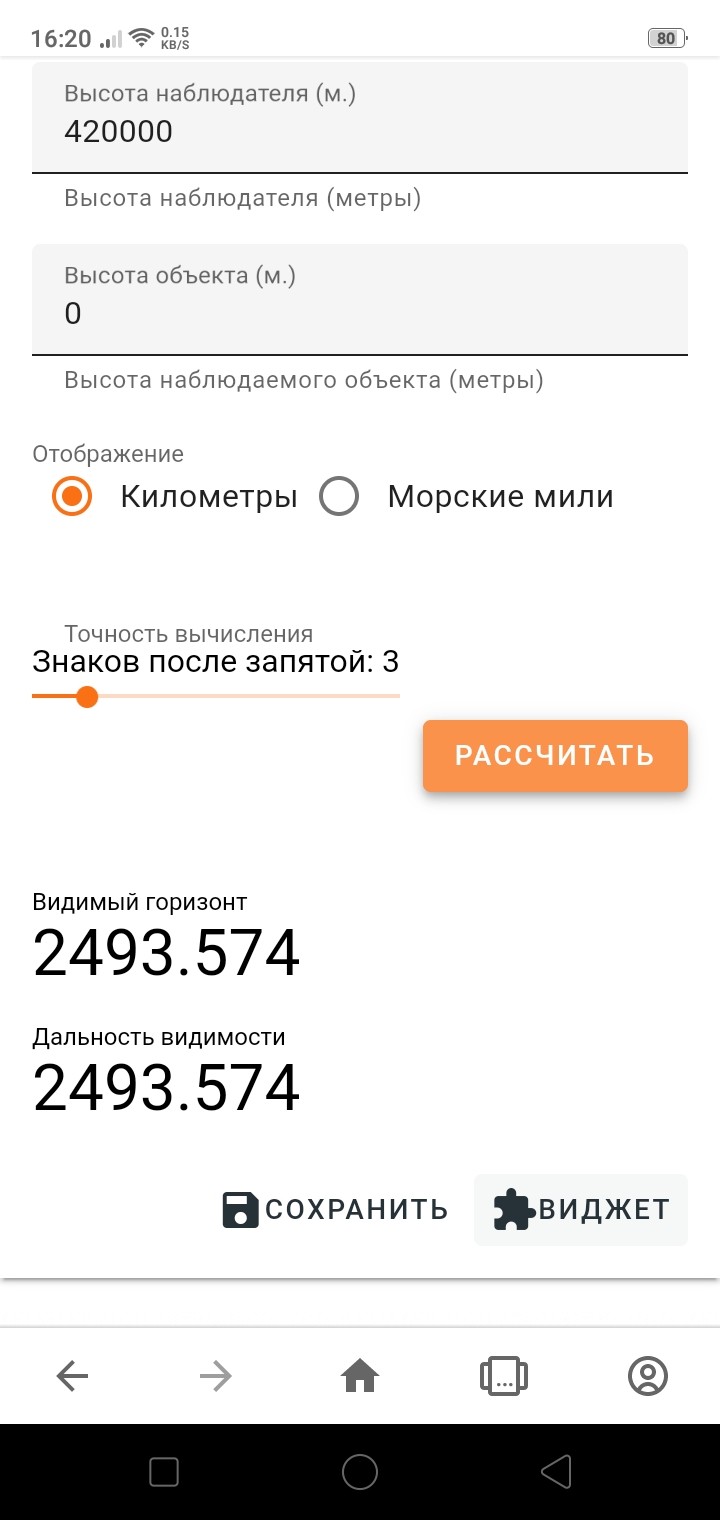Go to the browser home page icon
The height and width of the screenshot is (1520, 720).
tap(360, 1377)
